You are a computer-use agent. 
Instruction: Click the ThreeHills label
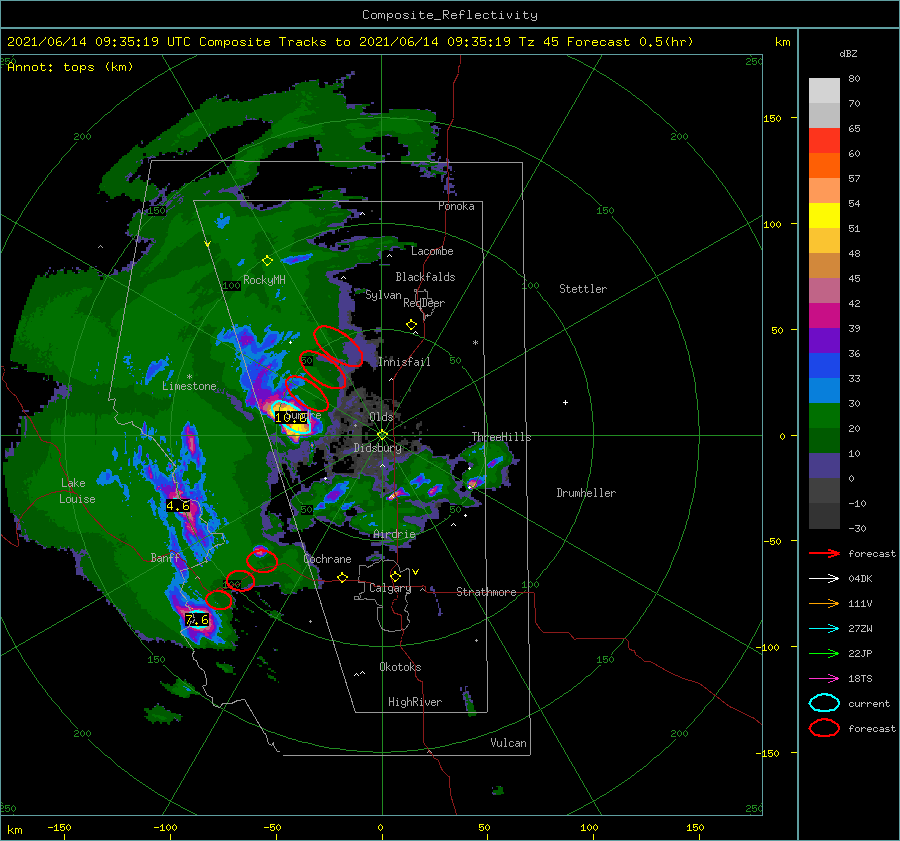click(x=502, y=437)
